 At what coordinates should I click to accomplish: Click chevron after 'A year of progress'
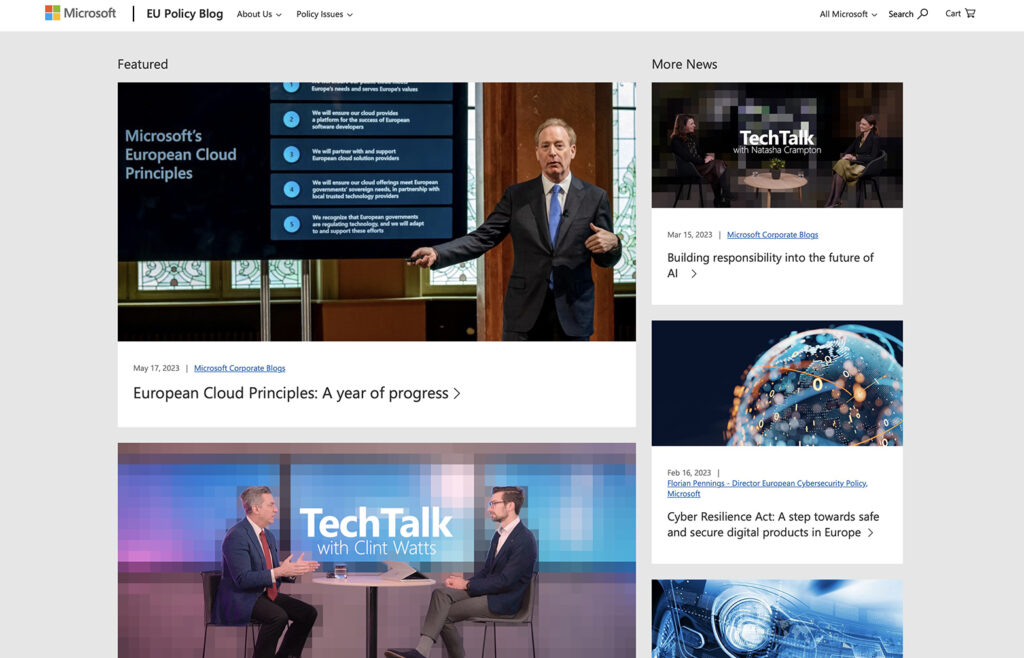457,394
